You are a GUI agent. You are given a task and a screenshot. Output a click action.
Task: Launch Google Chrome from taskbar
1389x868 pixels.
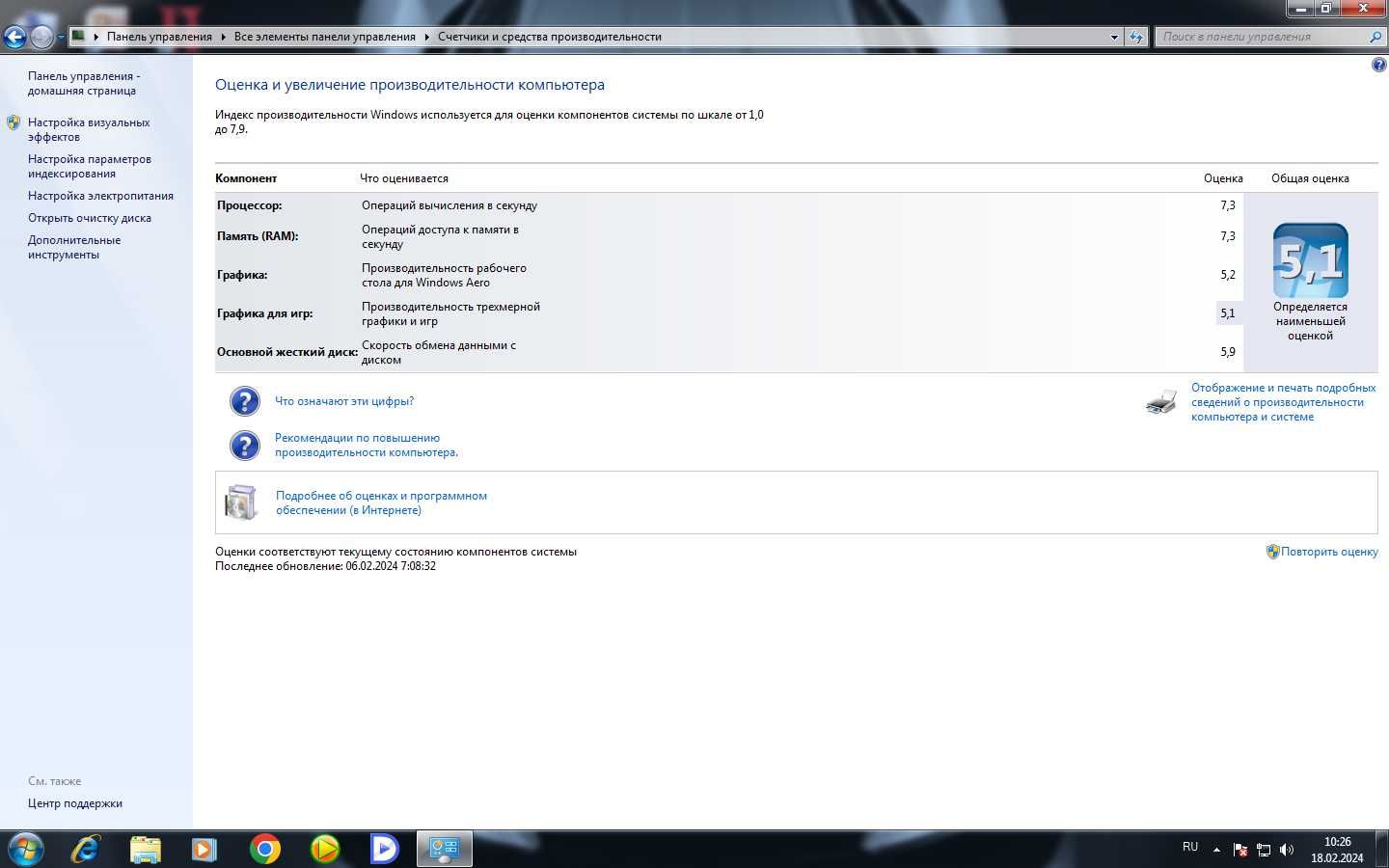pyautogui.click(x=264, y=849)
